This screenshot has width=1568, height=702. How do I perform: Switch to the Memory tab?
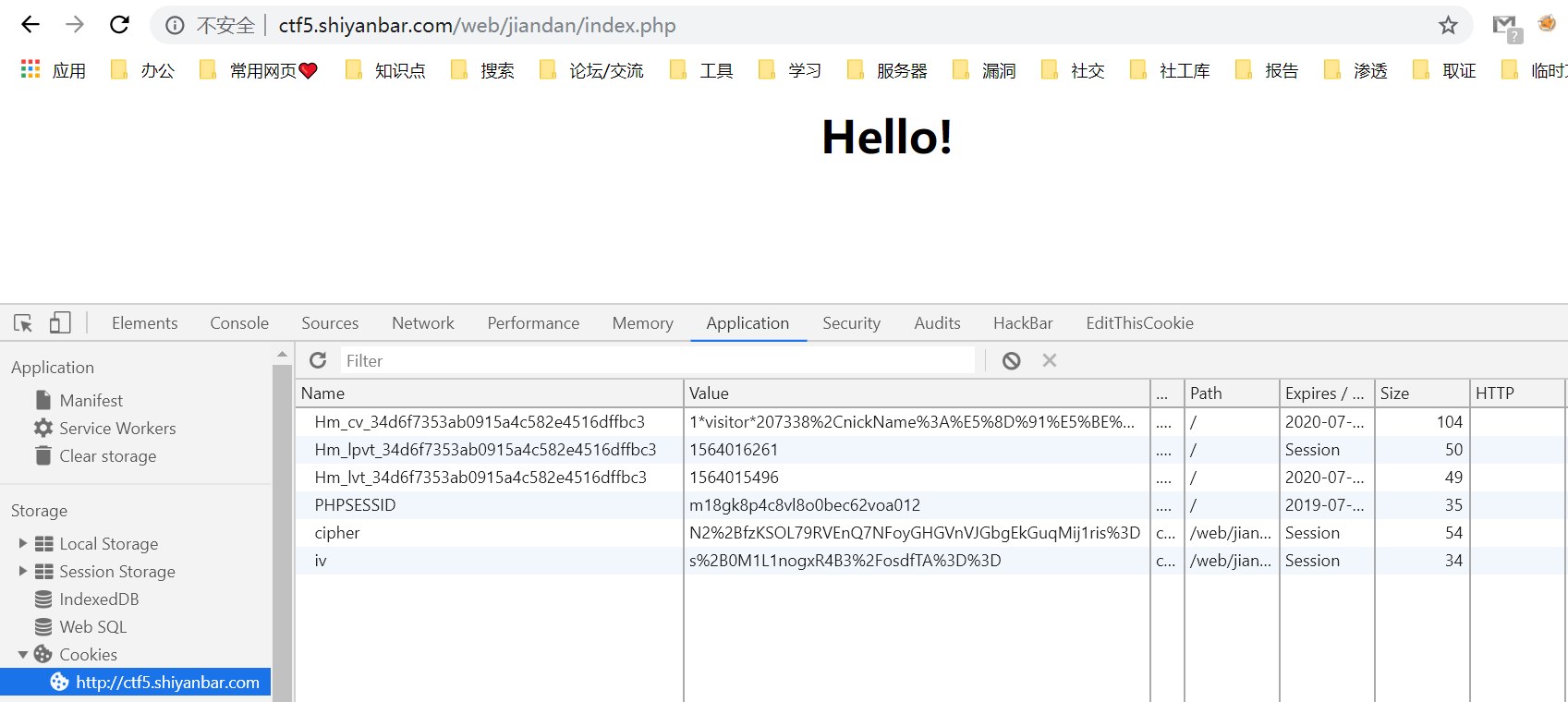point(642,323)
